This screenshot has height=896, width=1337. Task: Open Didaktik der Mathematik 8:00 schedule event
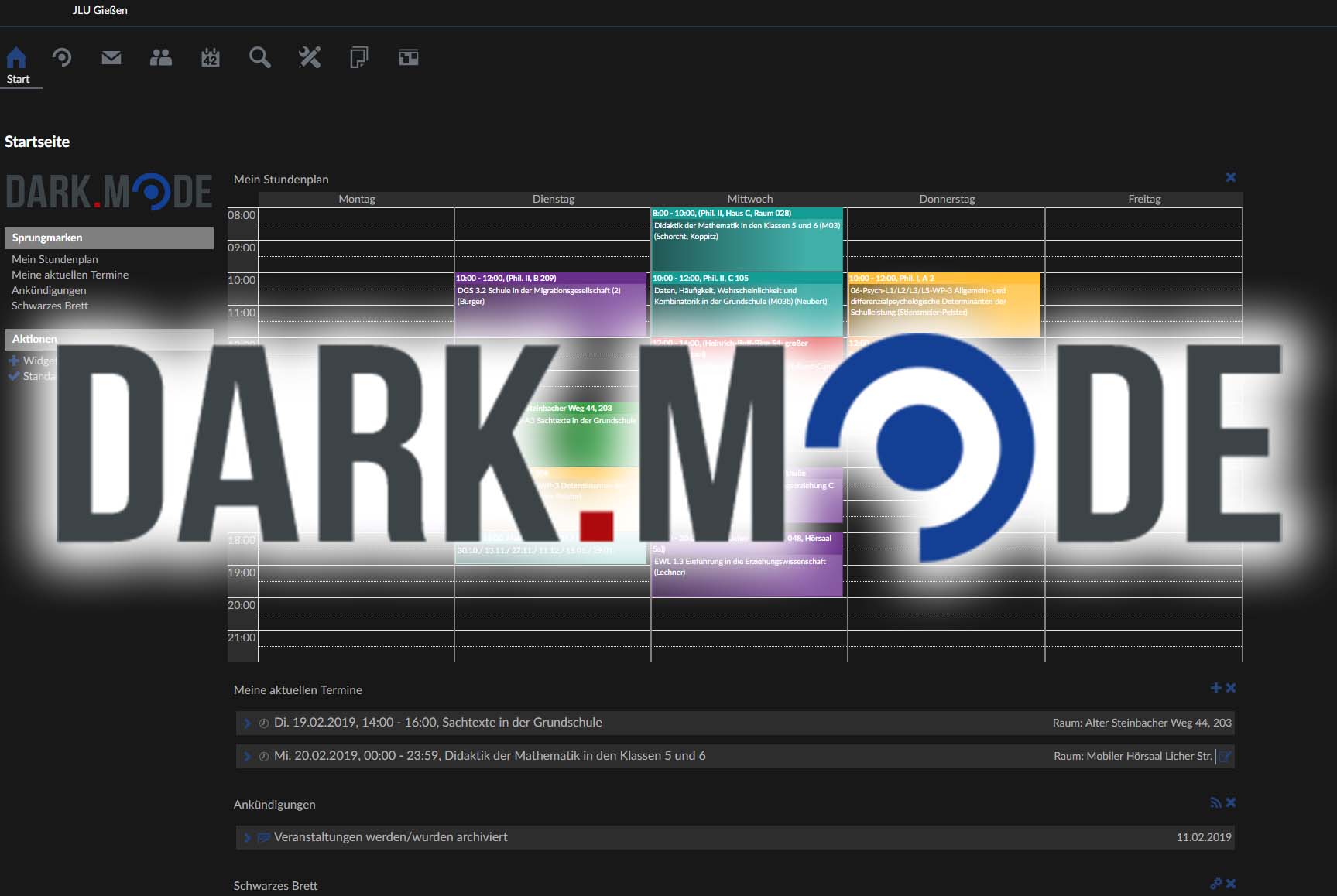coord(746,239)
